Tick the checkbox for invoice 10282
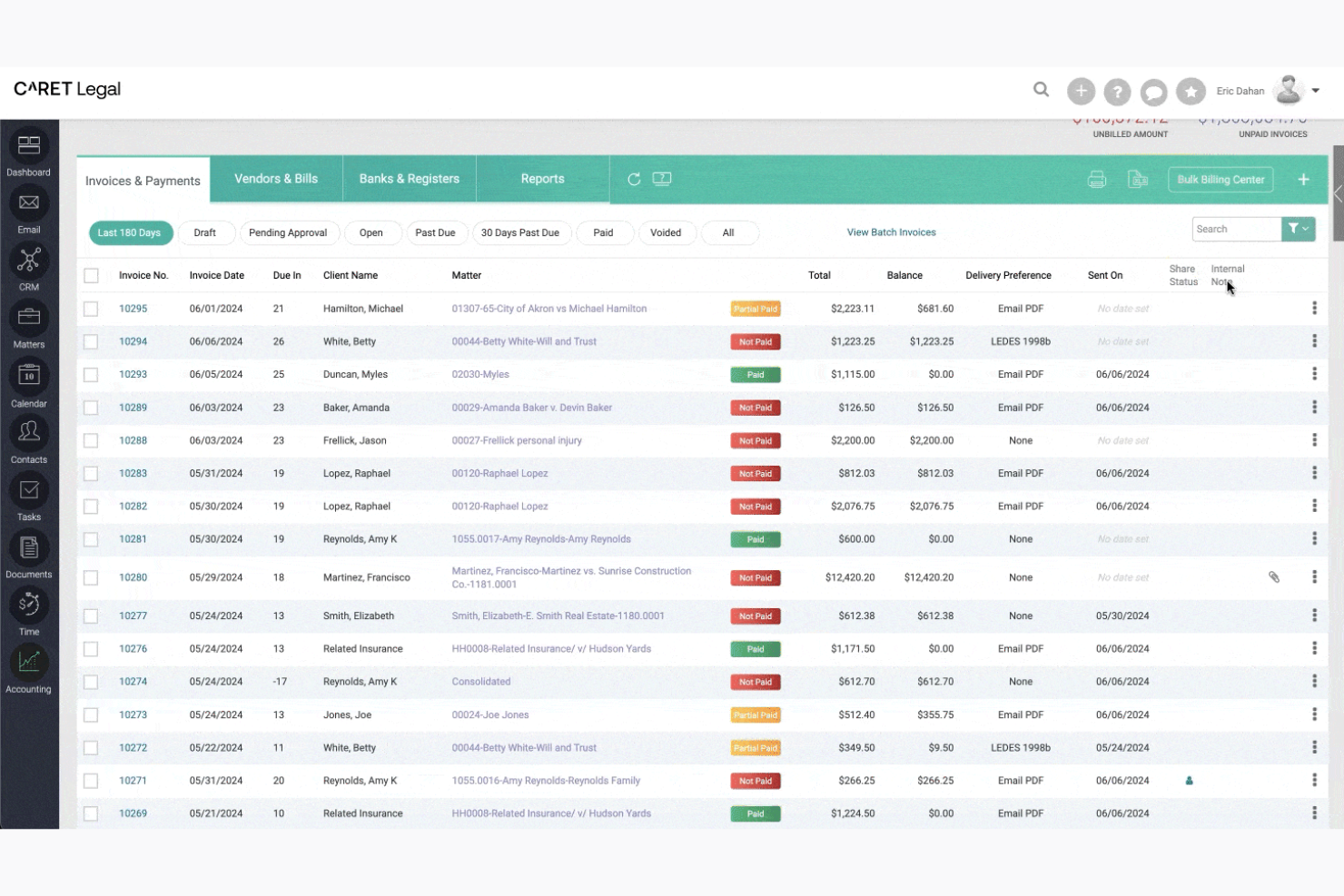Screen dimensions: 1344x896 (x=91, y=507)
